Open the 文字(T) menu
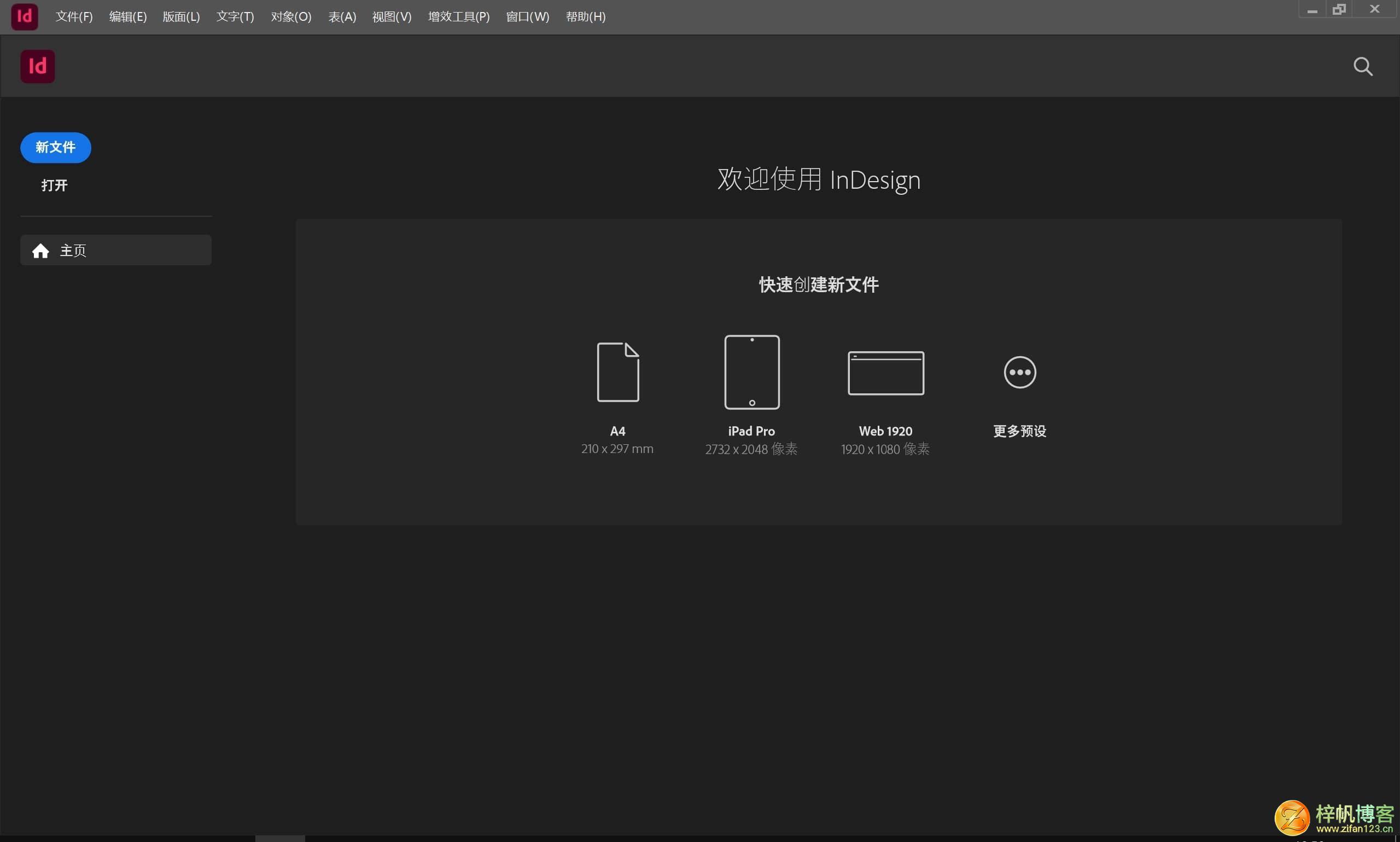Screen dimensions: 1400x842 click(235, 16)
